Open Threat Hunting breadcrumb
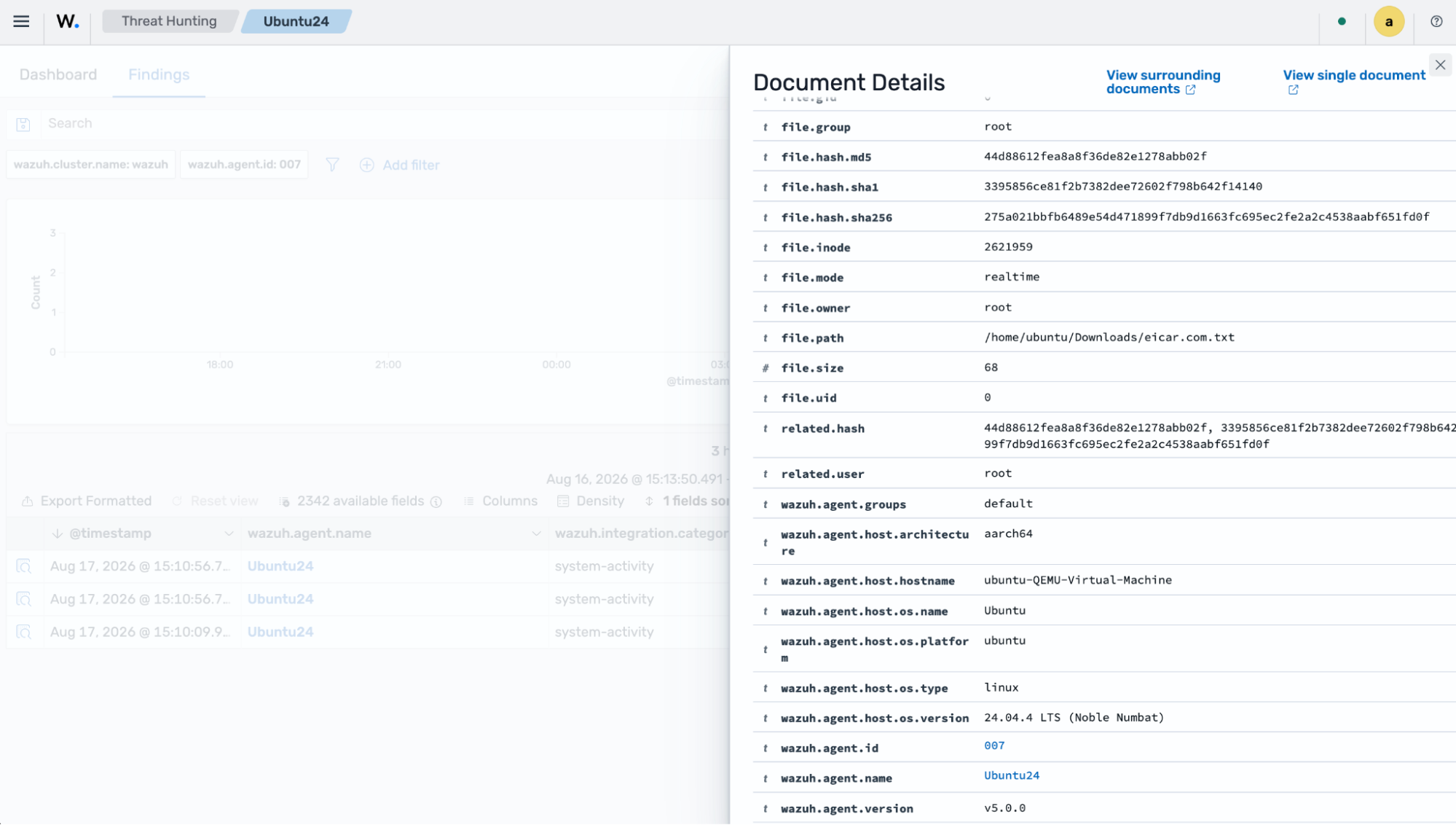Viewport: 1456px width, 825px height. [169, 21]
